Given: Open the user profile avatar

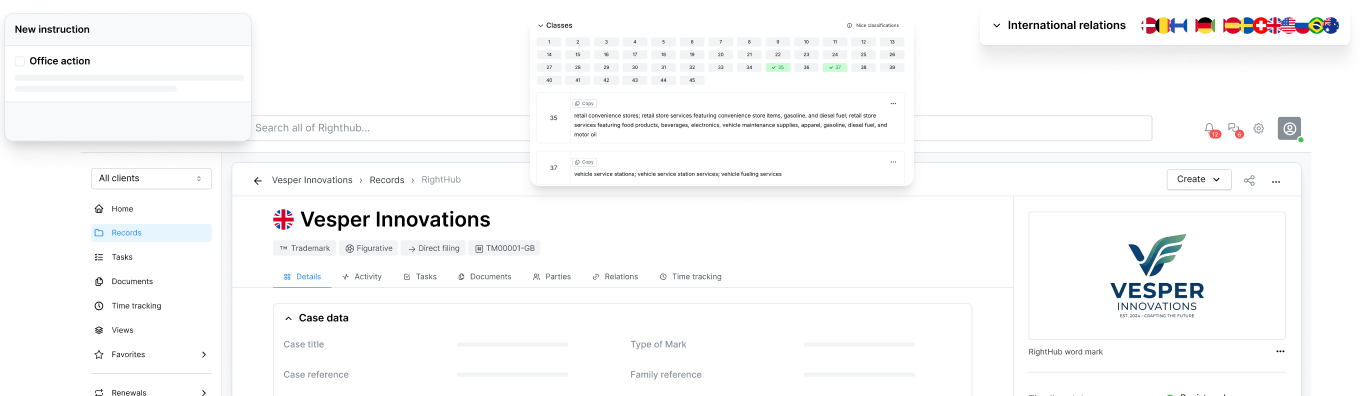Looking at the screenshot, I should (1289, 128).
